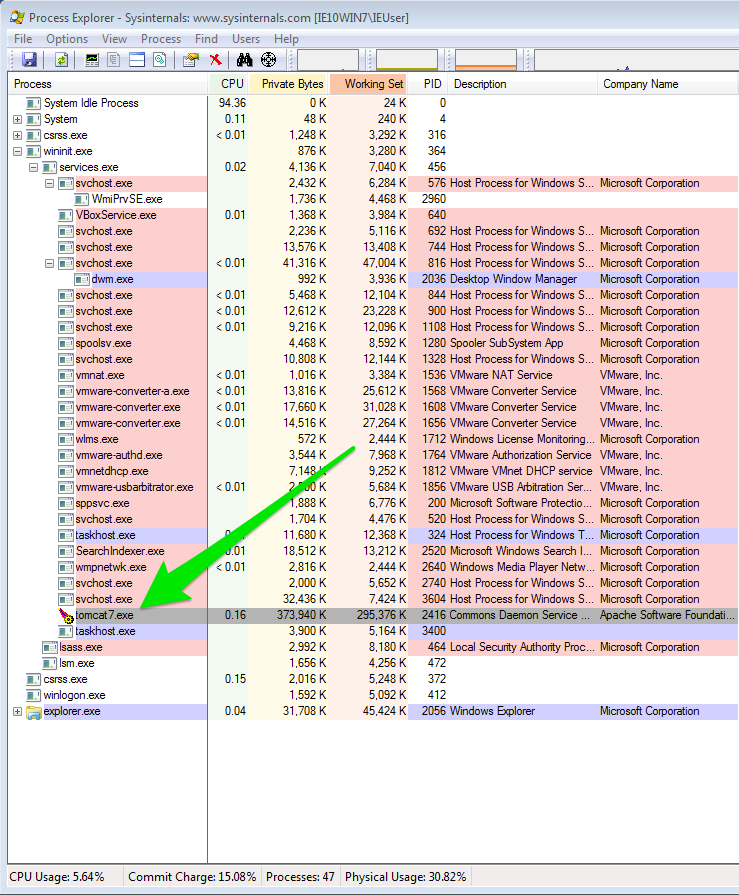Click the explorer.exe folder icon
This screenshot has height=895, width=739.
coord(34,712)
